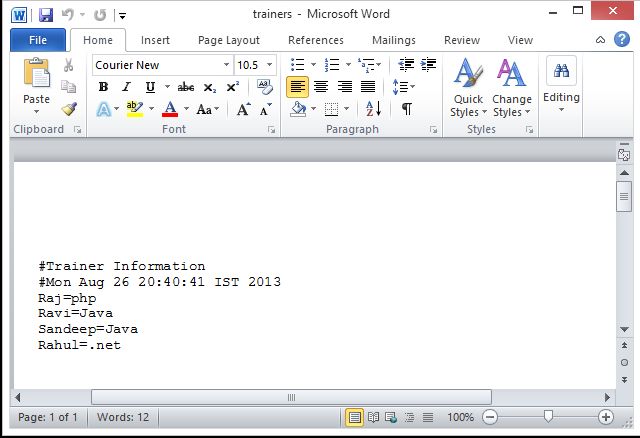Select the Format Painter brush
Viewport: 640px width, 438px height.
pos(69,109)
